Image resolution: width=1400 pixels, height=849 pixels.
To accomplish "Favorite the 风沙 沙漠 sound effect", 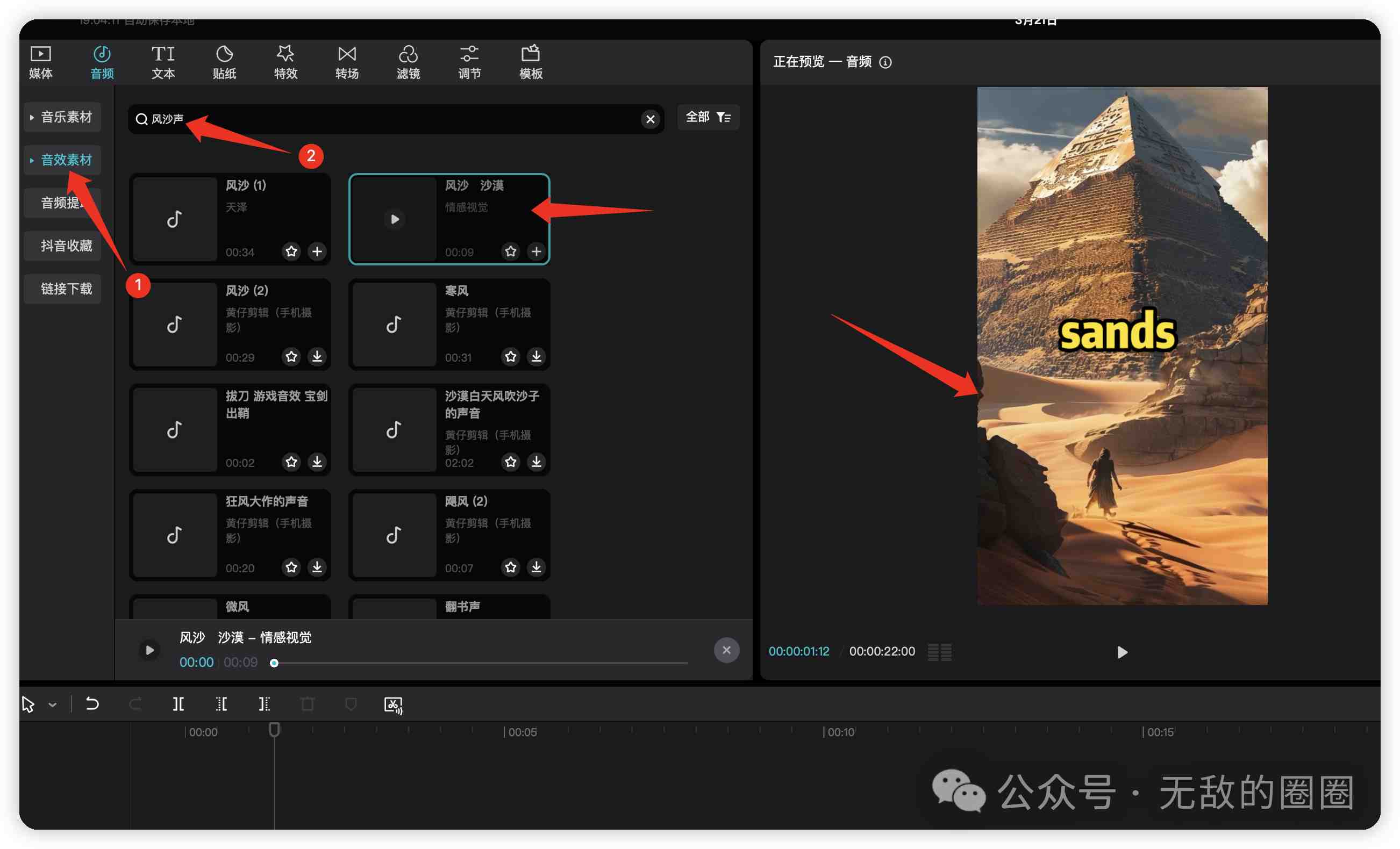I will (510, 251).
